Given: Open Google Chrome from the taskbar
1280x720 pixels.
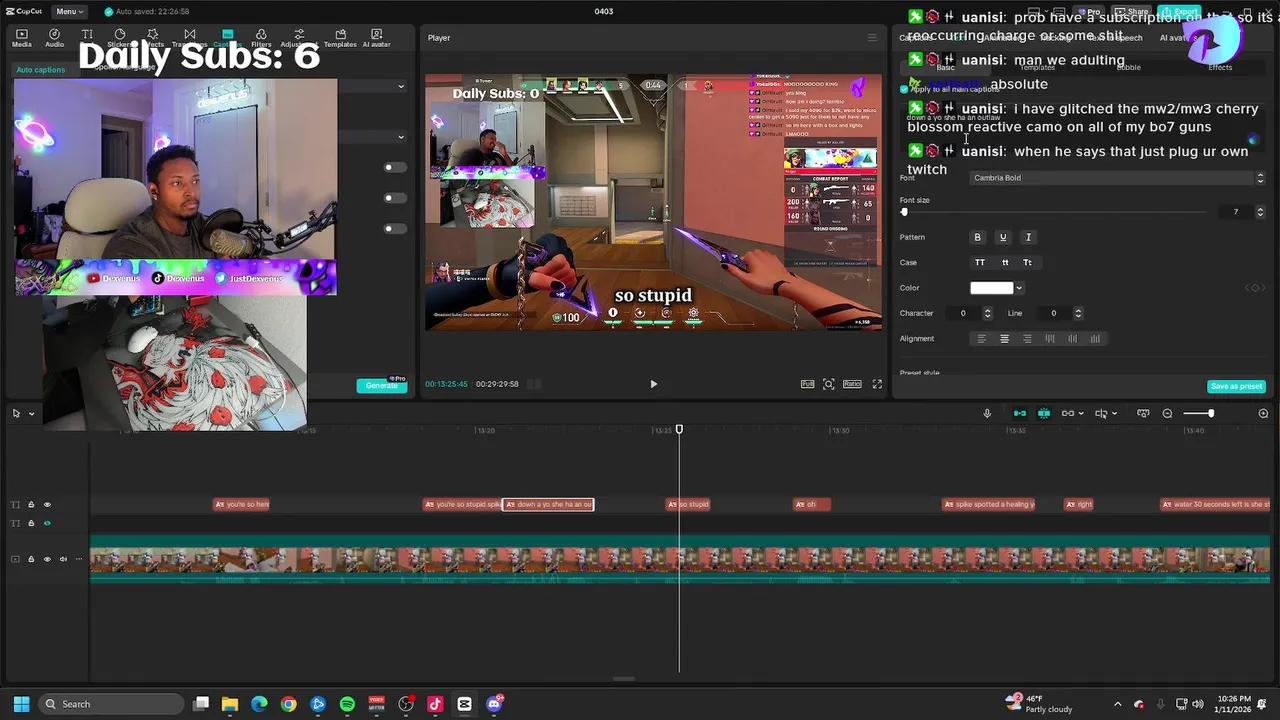Looking at the screenshot, I should coord(288,704).
